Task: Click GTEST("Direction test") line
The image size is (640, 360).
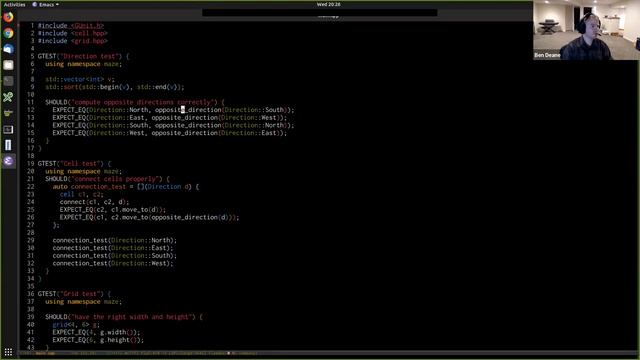Action: (84, 56)
